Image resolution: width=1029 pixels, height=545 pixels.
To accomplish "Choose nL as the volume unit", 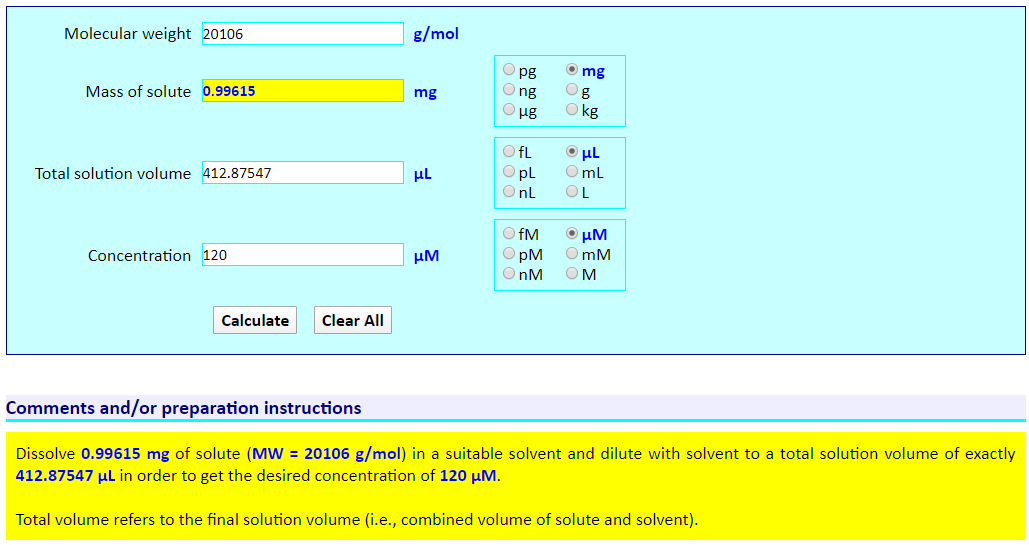I will coord(509,192).
